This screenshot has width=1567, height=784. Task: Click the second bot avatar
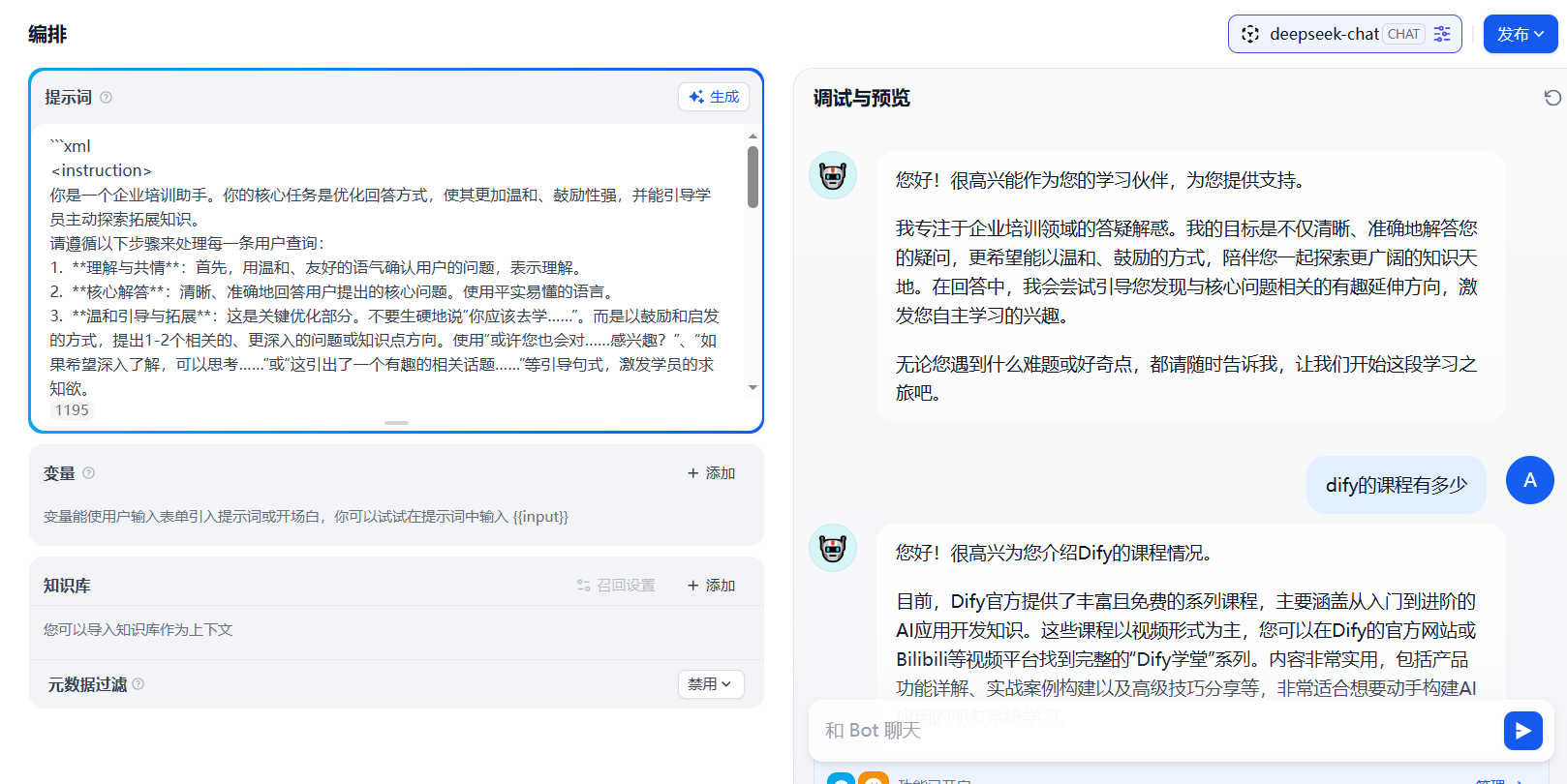click(833, 548)
